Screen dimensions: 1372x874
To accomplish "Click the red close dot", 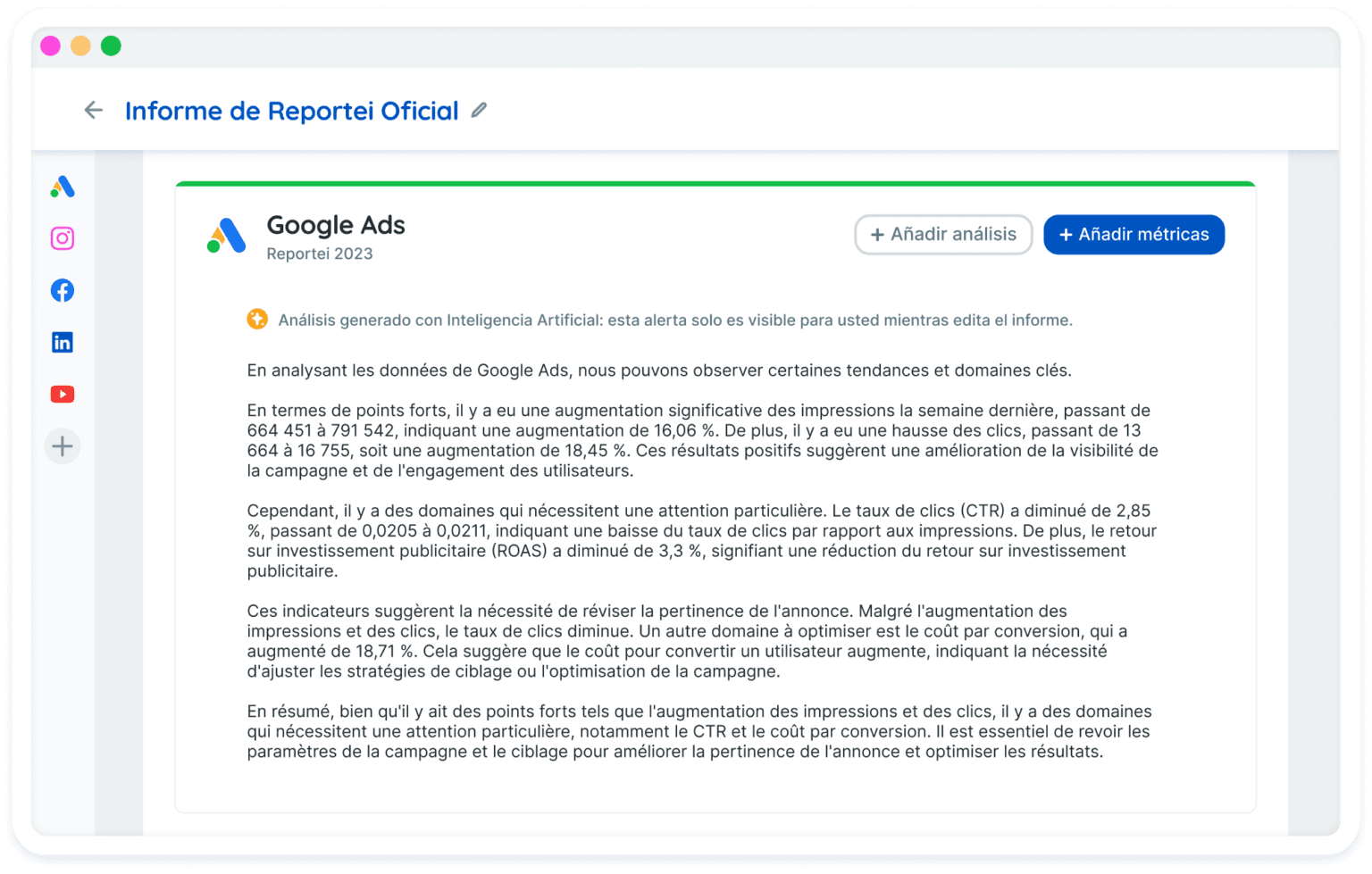I will 51,45.
